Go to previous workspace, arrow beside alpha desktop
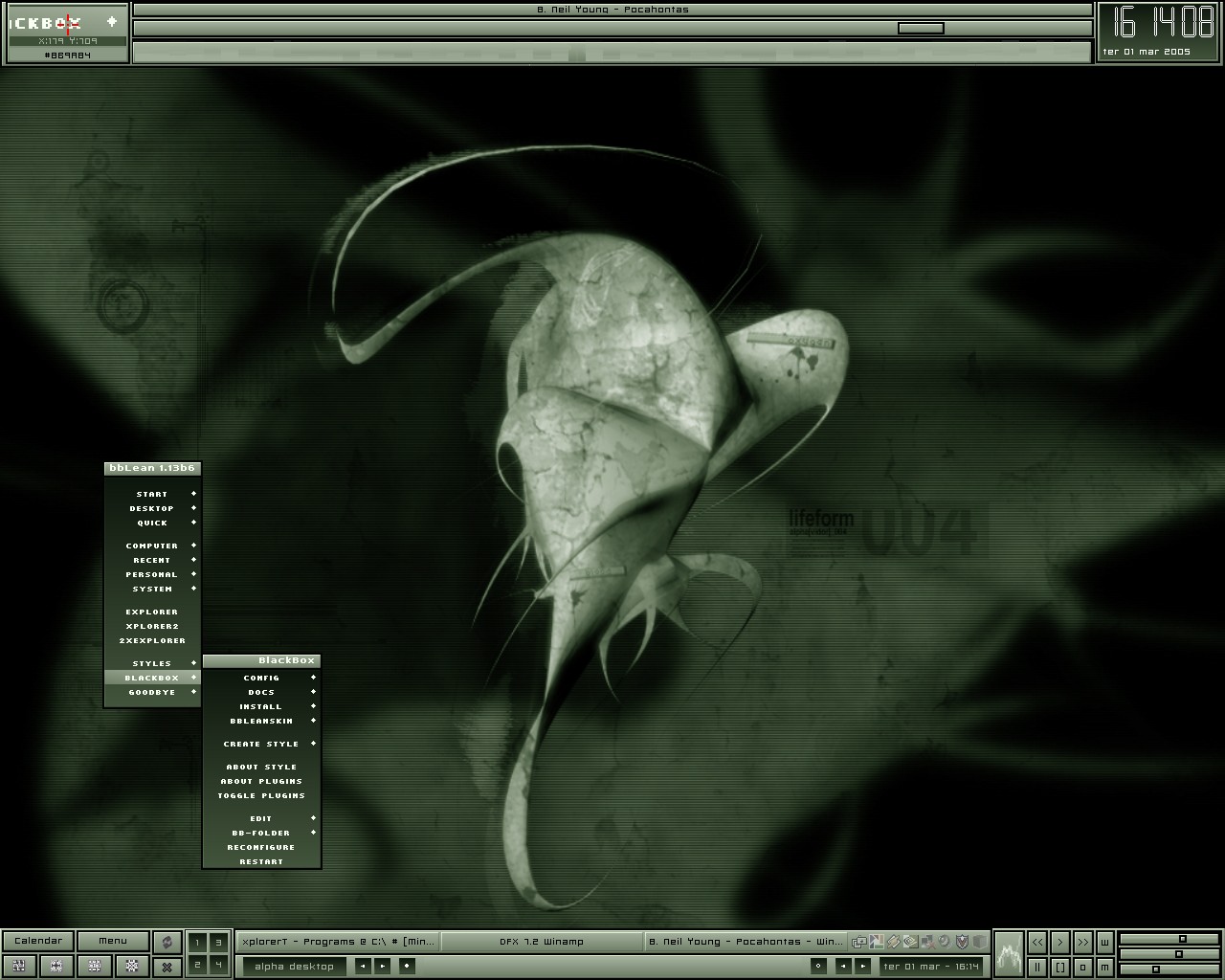The width and height of the screenshot is (1225, 980). (x=364, y=966)
